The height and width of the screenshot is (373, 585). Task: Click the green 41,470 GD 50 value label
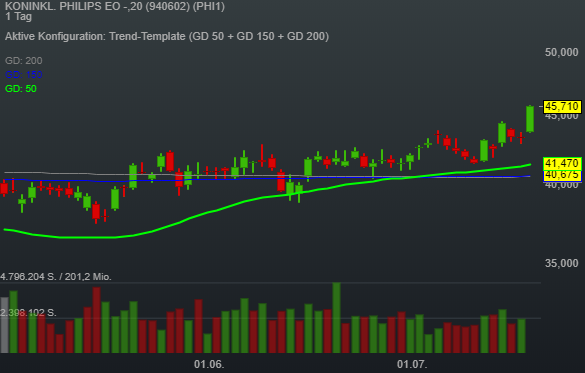pos(562,163)
